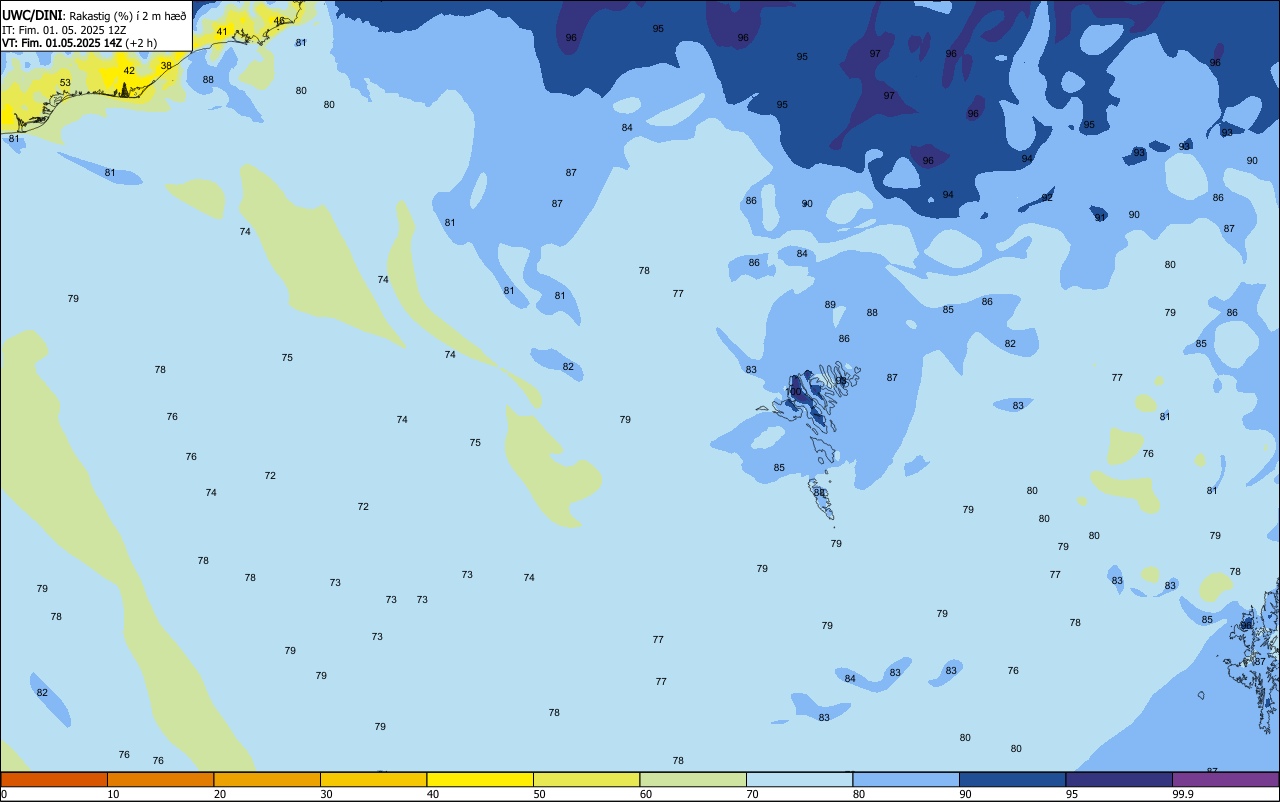
Task: Click the legend tick label '70'
Action: tap(752, 794)
